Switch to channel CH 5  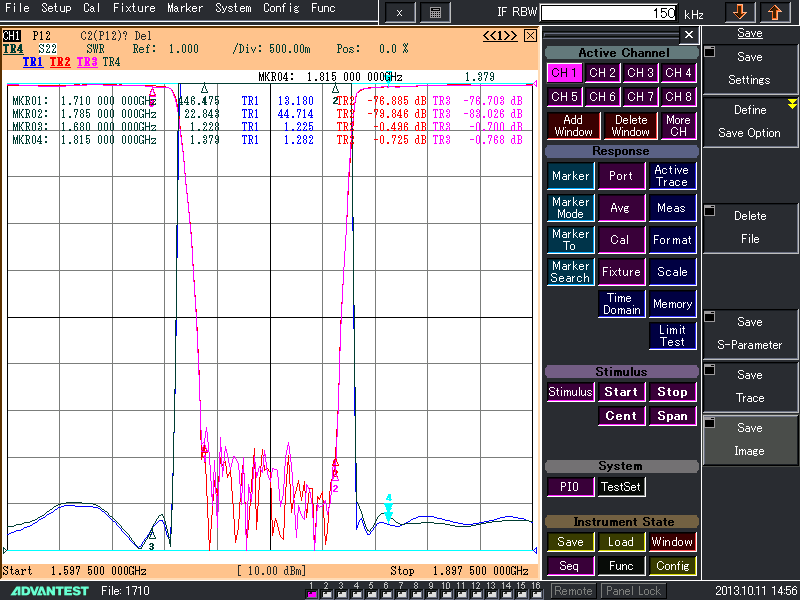tap(564, 97)
